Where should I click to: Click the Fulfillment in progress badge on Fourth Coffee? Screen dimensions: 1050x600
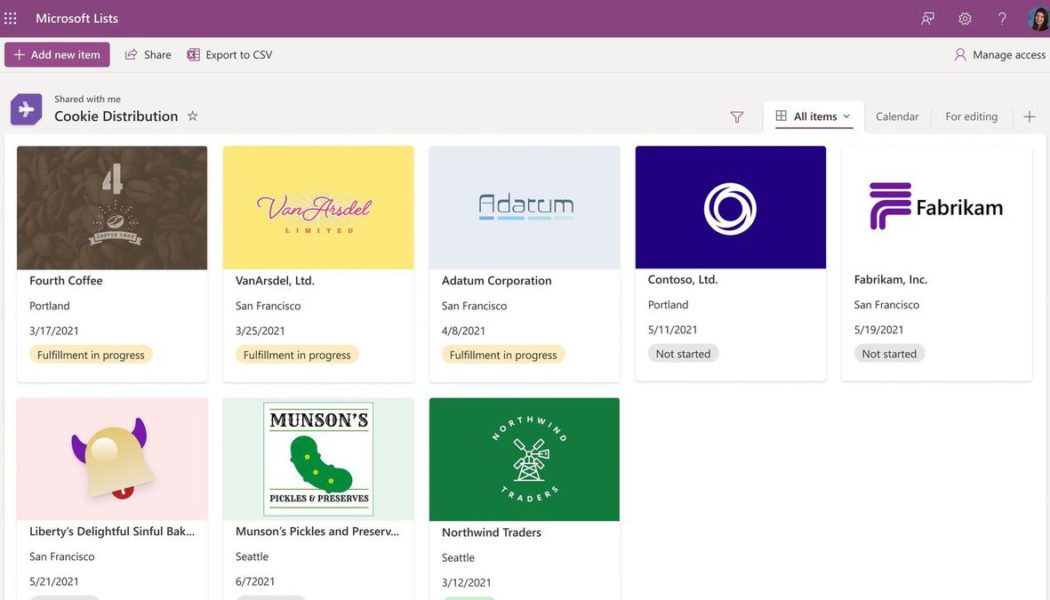[x=91, y=354]
